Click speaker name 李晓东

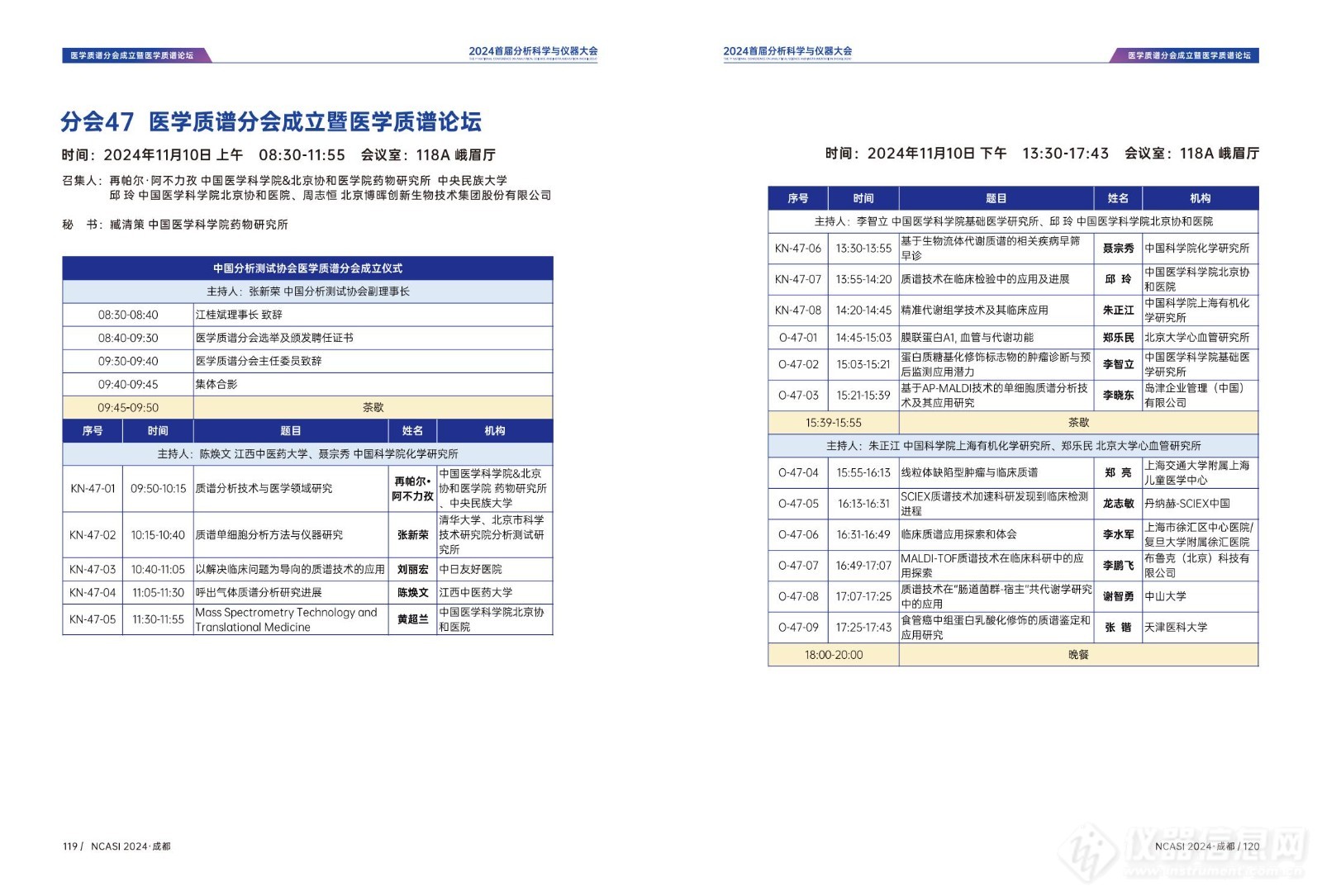click(x=1118, y=396)
